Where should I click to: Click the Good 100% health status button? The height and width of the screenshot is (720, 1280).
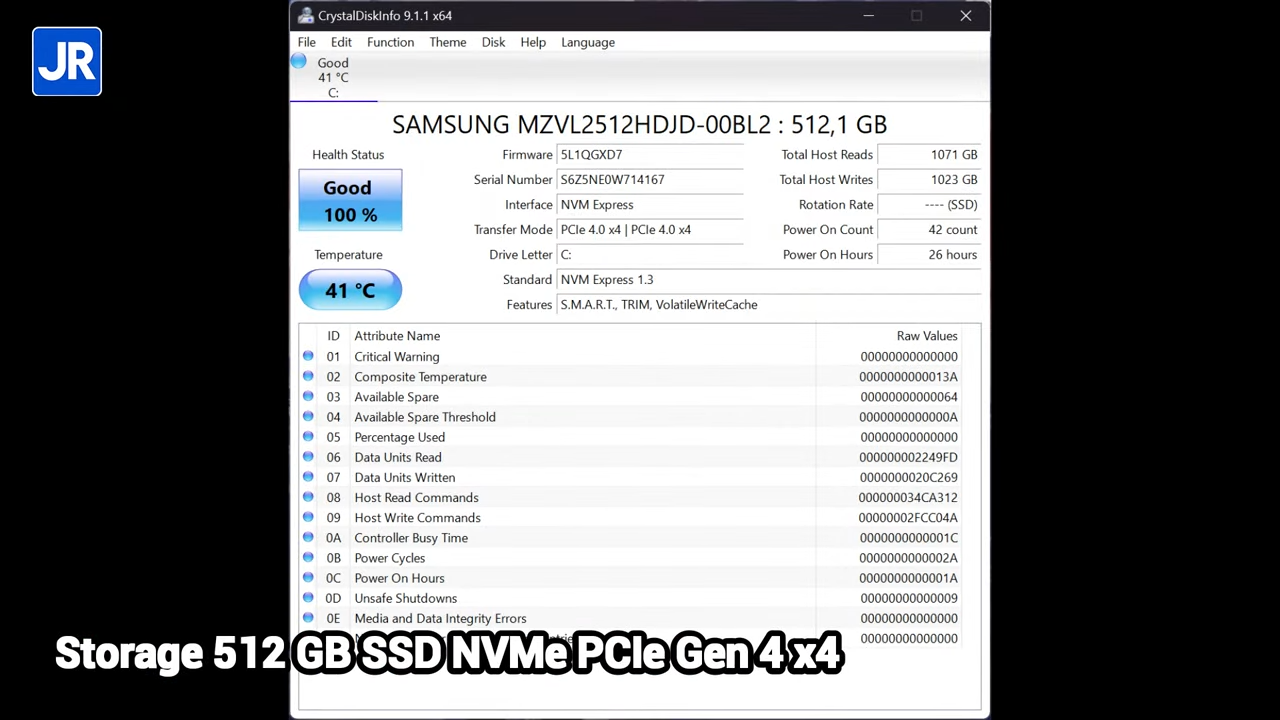(x=349, y=200)
